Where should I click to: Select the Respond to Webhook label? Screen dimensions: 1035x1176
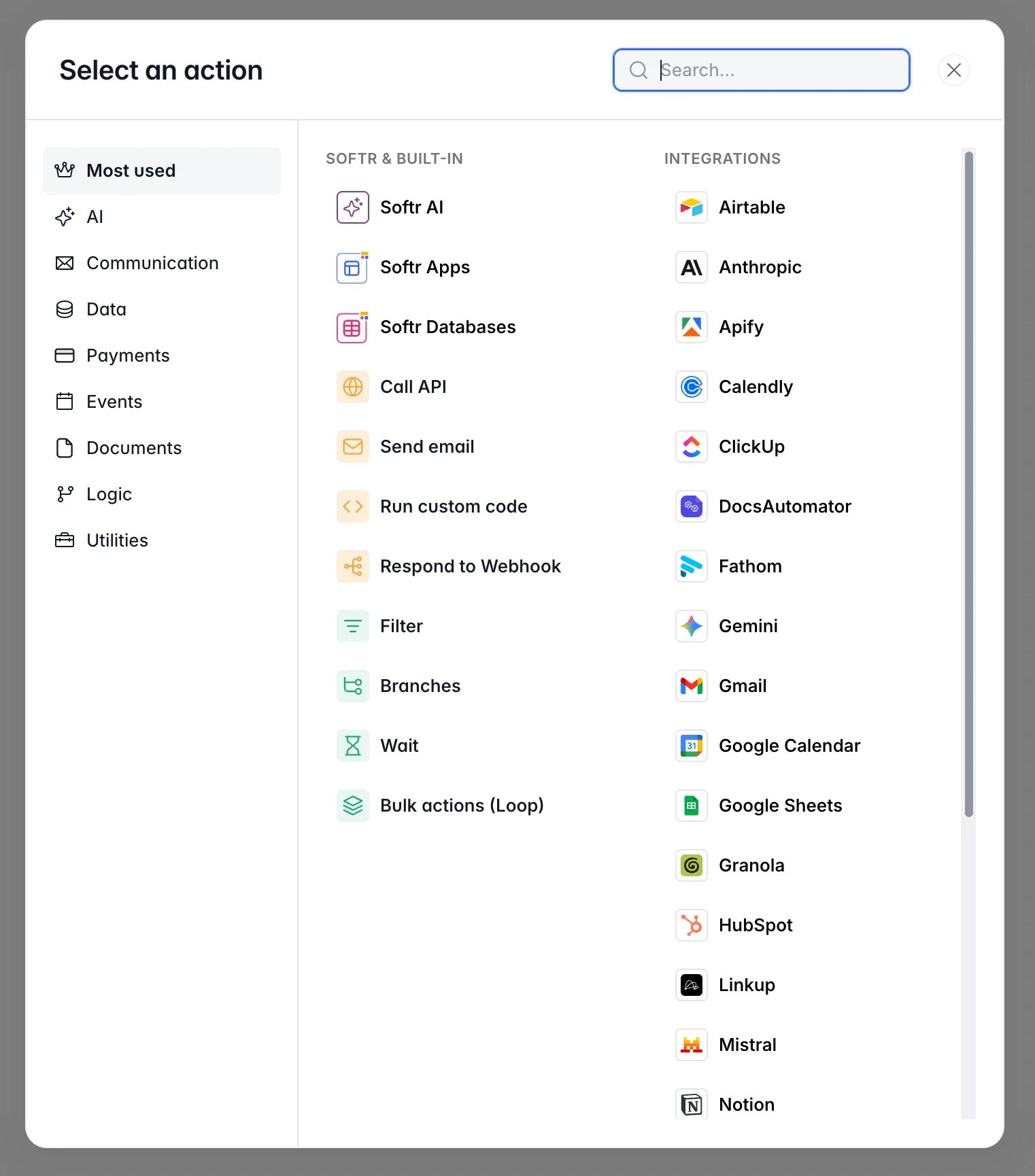(470, 566)
